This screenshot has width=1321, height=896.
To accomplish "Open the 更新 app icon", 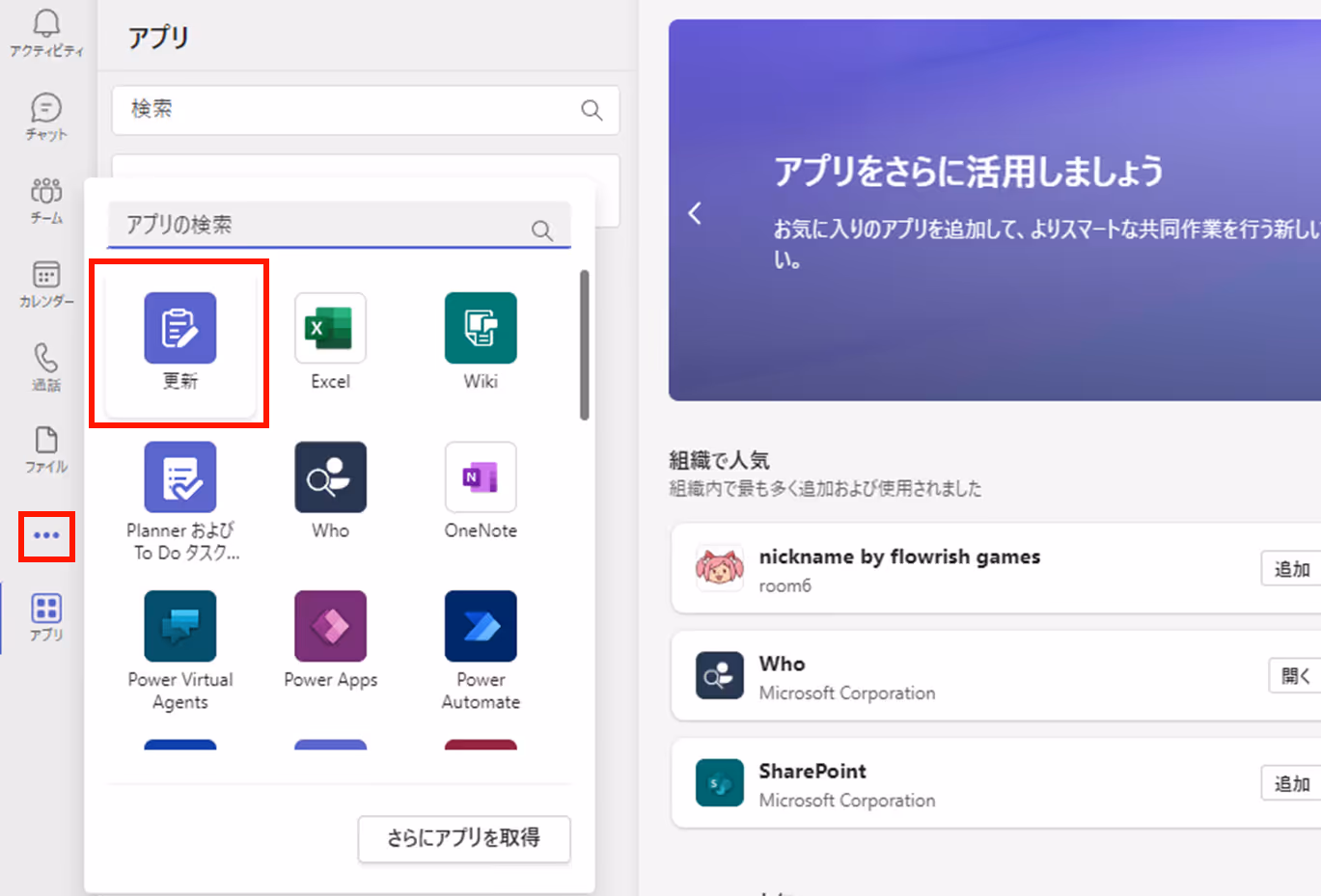I will click(180, 328).
